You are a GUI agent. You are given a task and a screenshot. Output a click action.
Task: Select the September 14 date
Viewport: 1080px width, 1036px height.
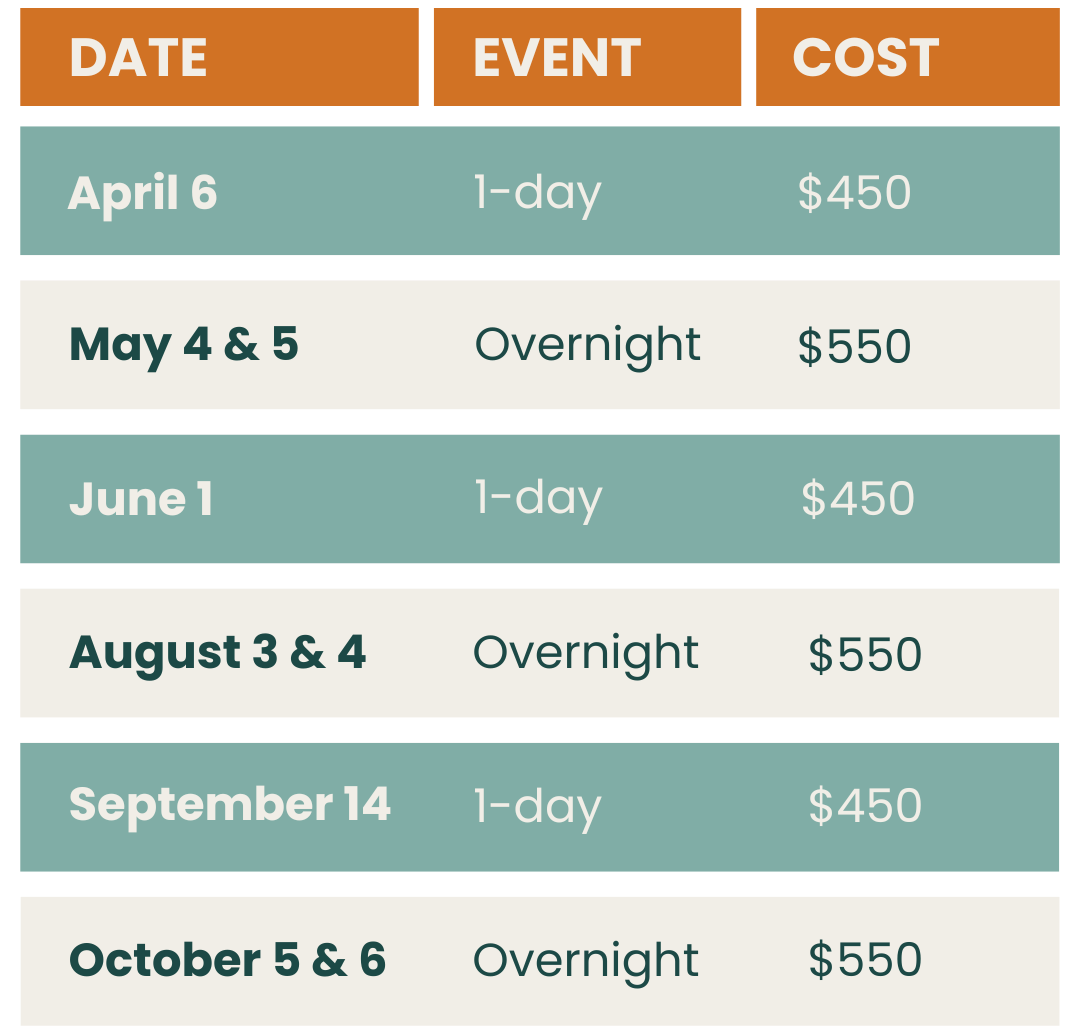[x=230, y=805]
